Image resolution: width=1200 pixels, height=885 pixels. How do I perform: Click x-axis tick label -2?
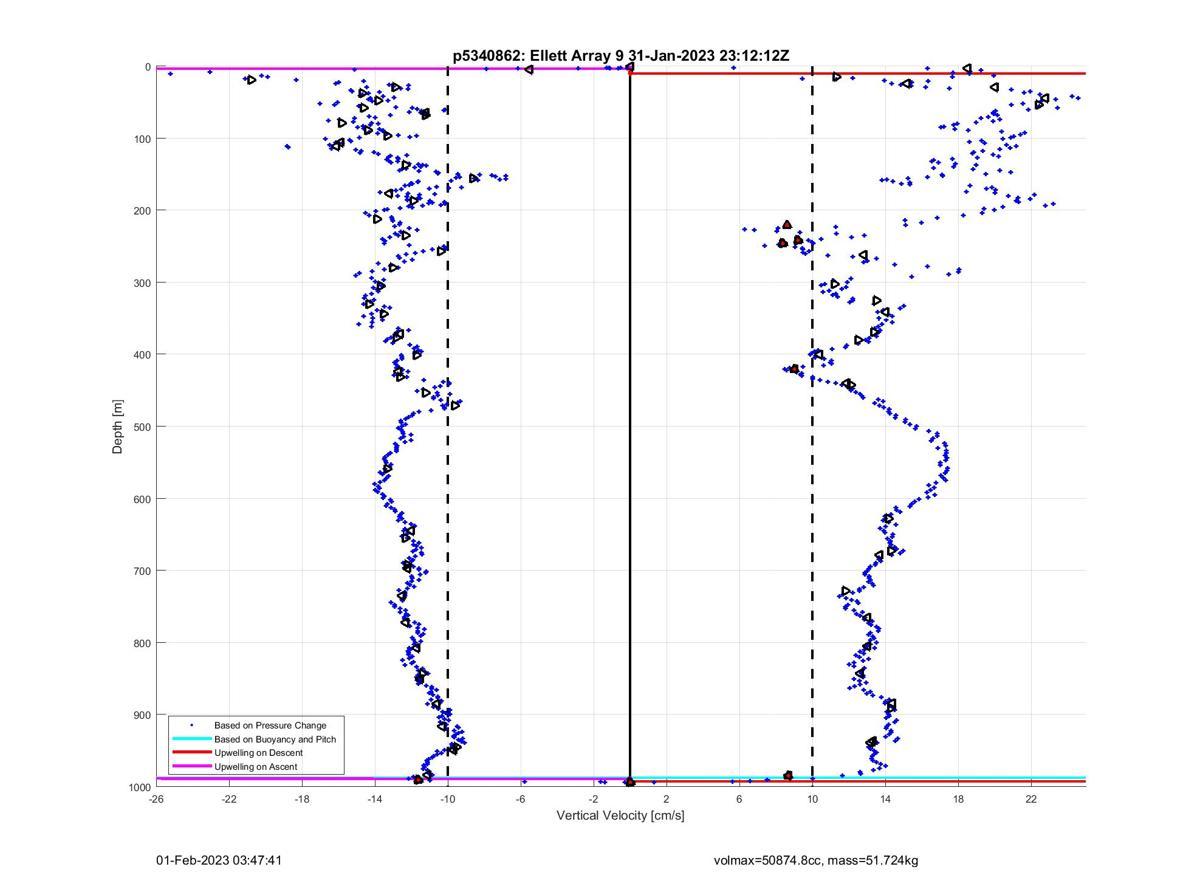point(594,799)
